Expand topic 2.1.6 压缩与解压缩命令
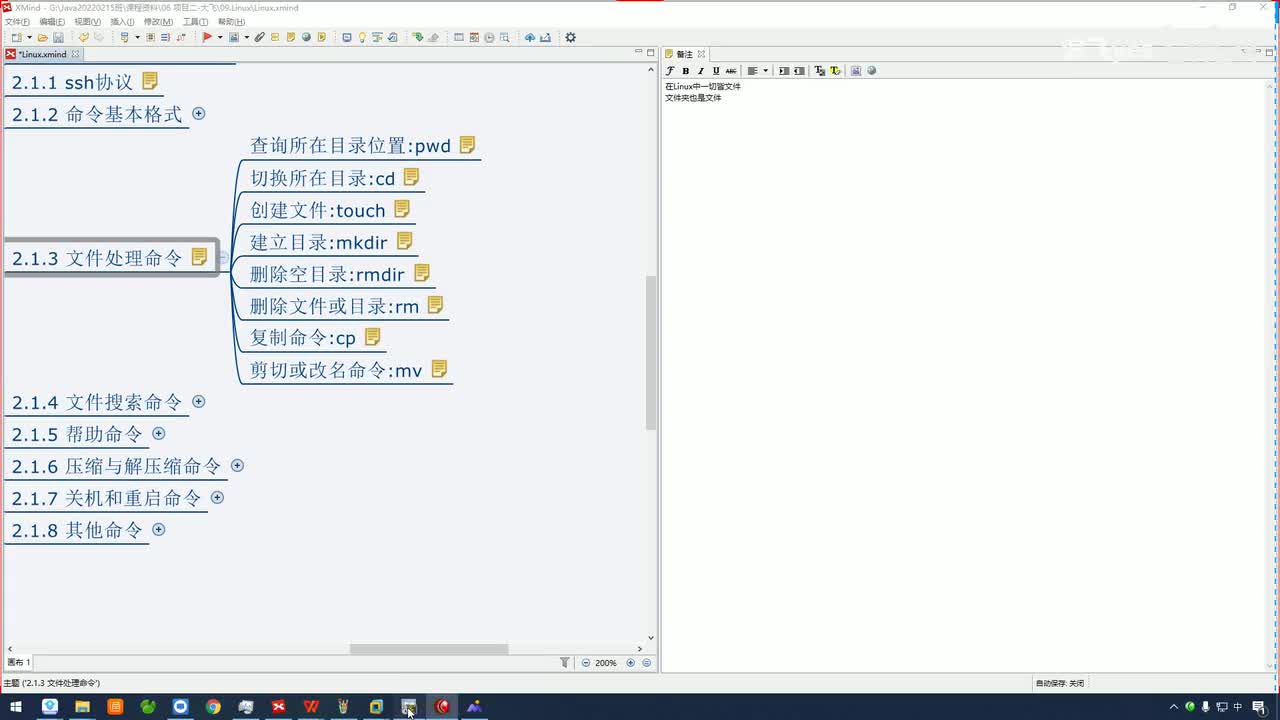This screenshot has width=1280, height=720. click(237, 466)
